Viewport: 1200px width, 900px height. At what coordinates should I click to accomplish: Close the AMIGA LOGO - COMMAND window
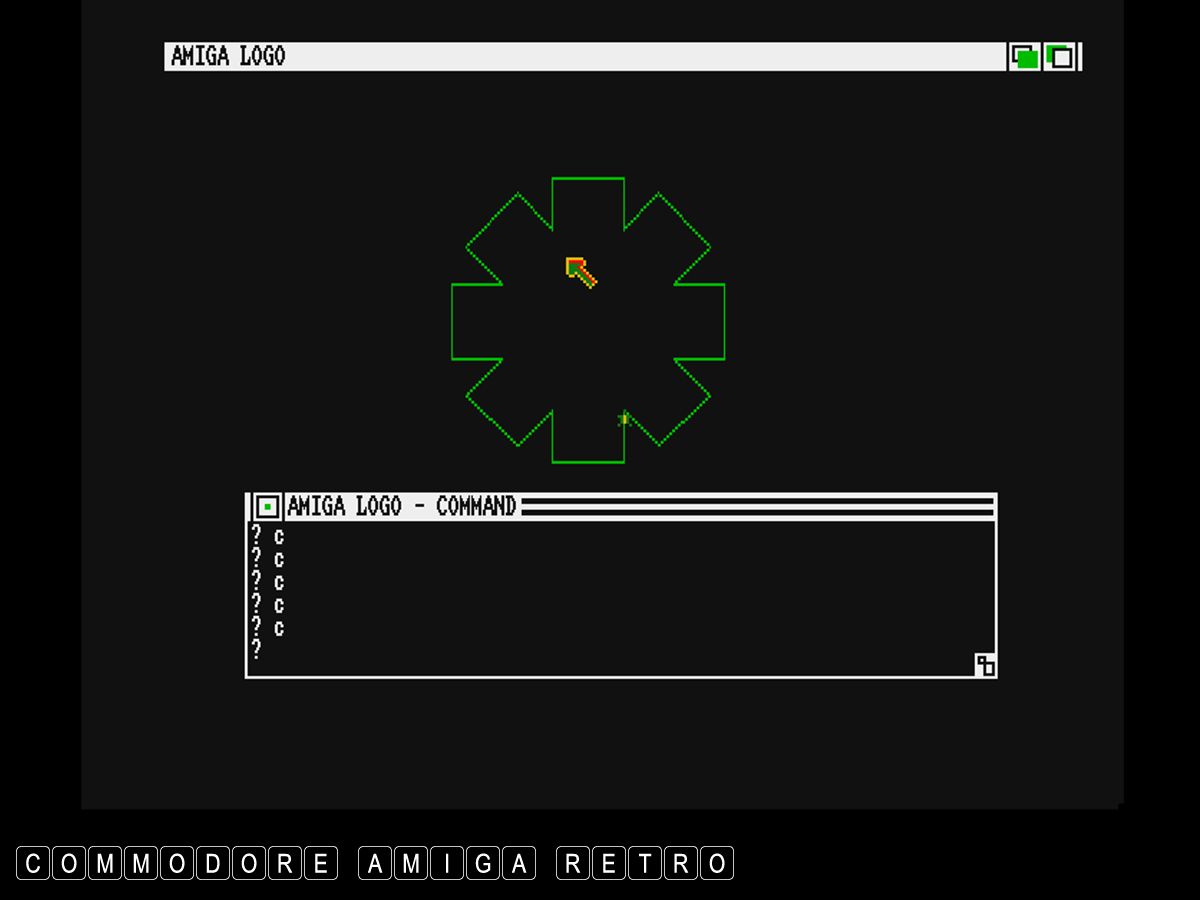point(267,507)
